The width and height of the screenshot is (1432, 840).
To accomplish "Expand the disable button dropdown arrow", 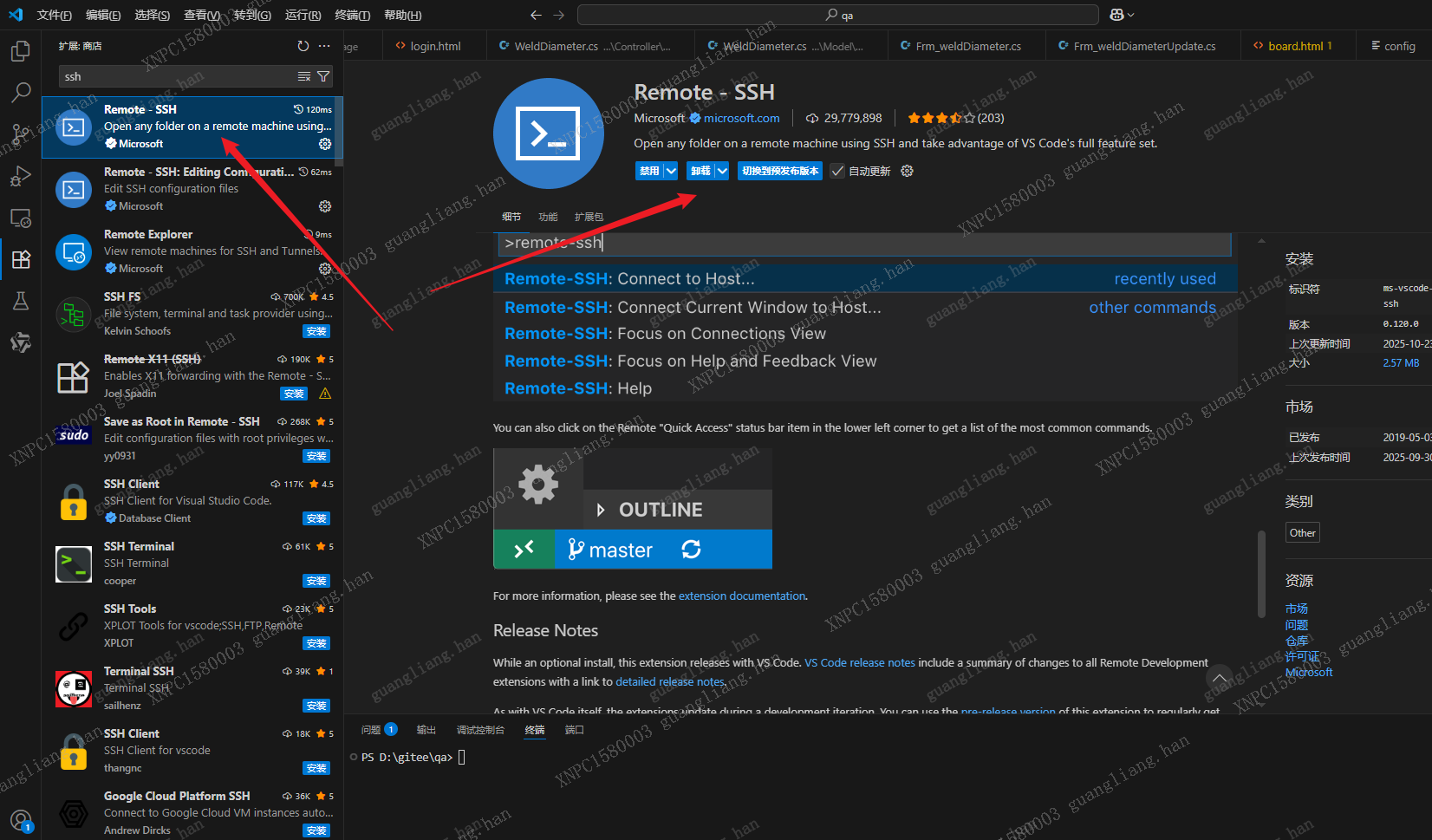I will click(671, 171).
